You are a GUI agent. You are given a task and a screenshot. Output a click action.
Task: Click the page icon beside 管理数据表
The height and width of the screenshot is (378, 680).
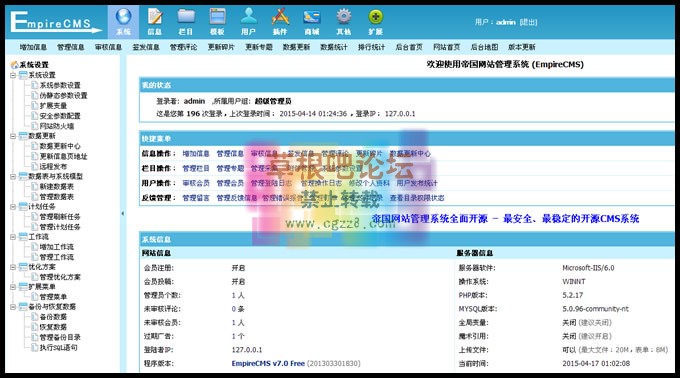tap(35, 196)
